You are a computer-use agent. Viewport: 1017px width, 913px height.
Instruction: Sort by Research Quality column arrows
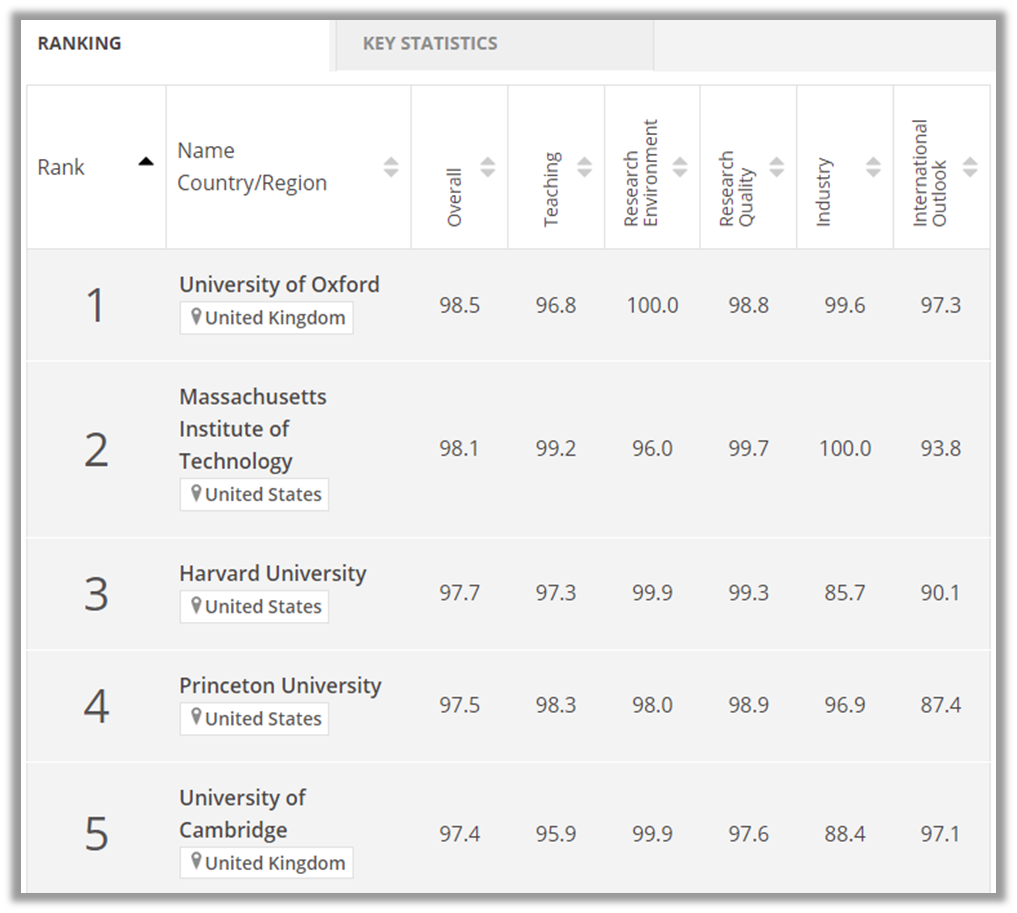[777, 167]
